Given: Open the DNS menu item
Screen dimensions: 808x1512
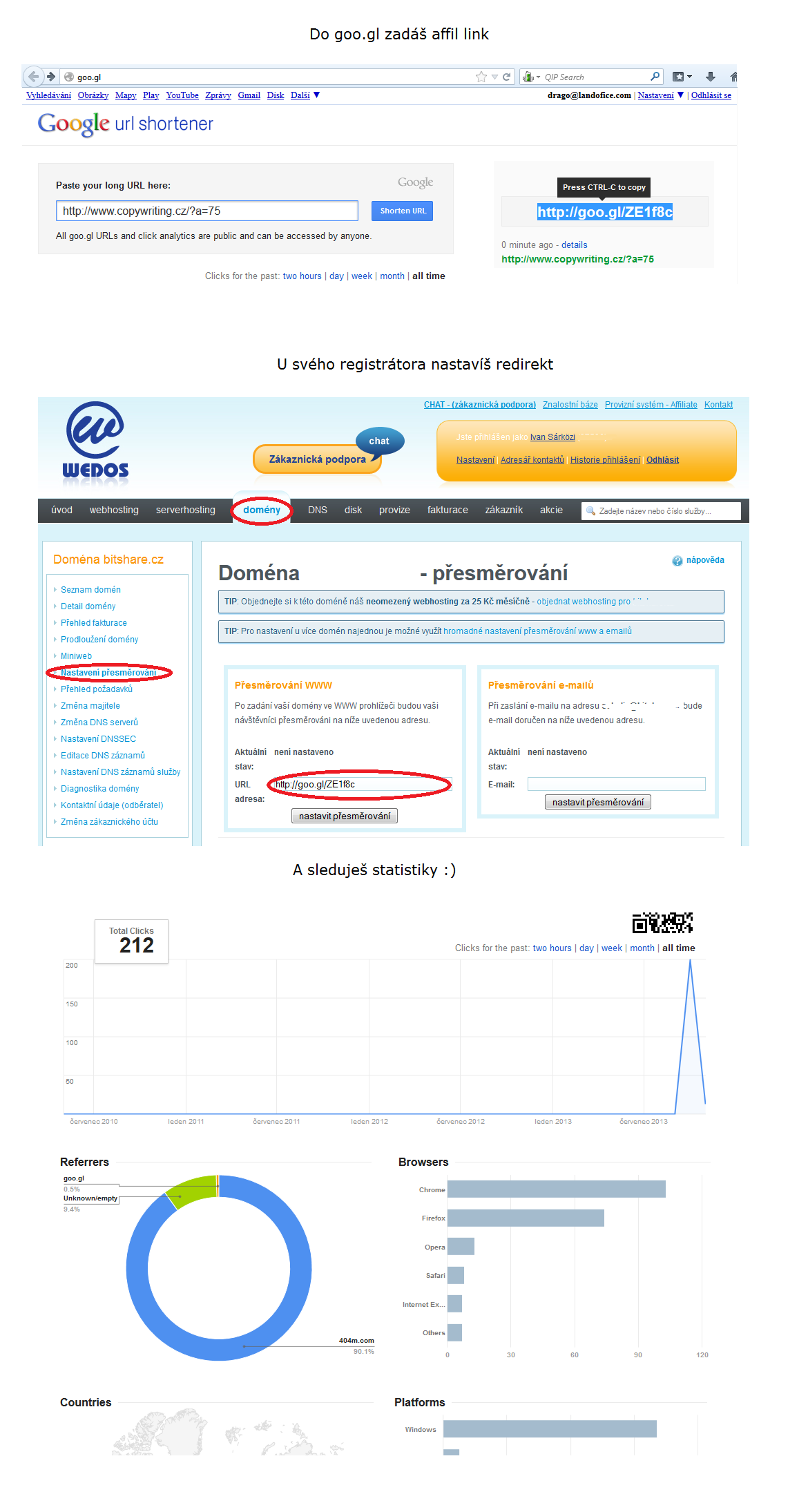Looking at the screenshot, I should pyautogui.click(x=318, y=510).
